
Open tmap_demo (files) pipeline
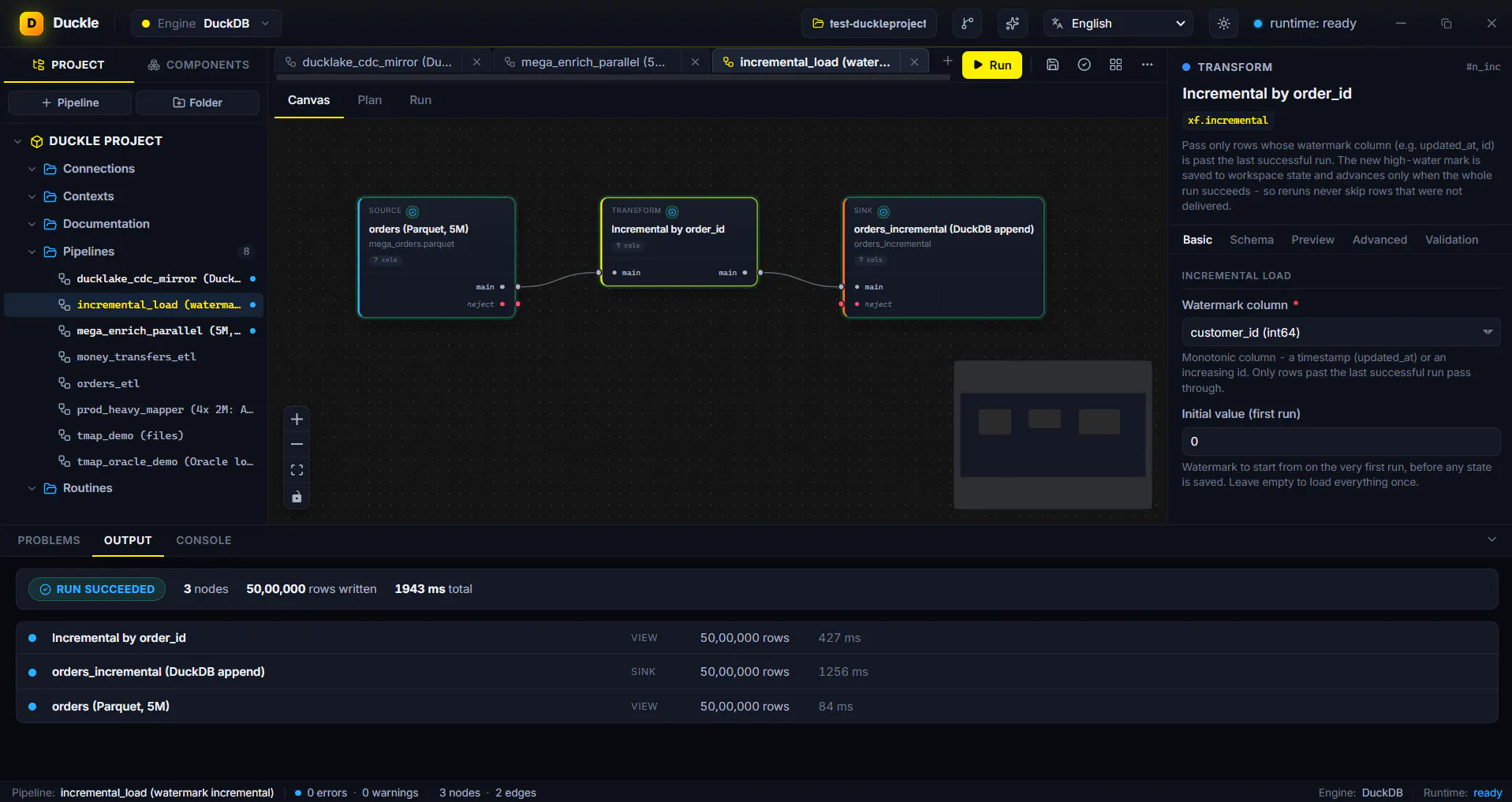129,435
